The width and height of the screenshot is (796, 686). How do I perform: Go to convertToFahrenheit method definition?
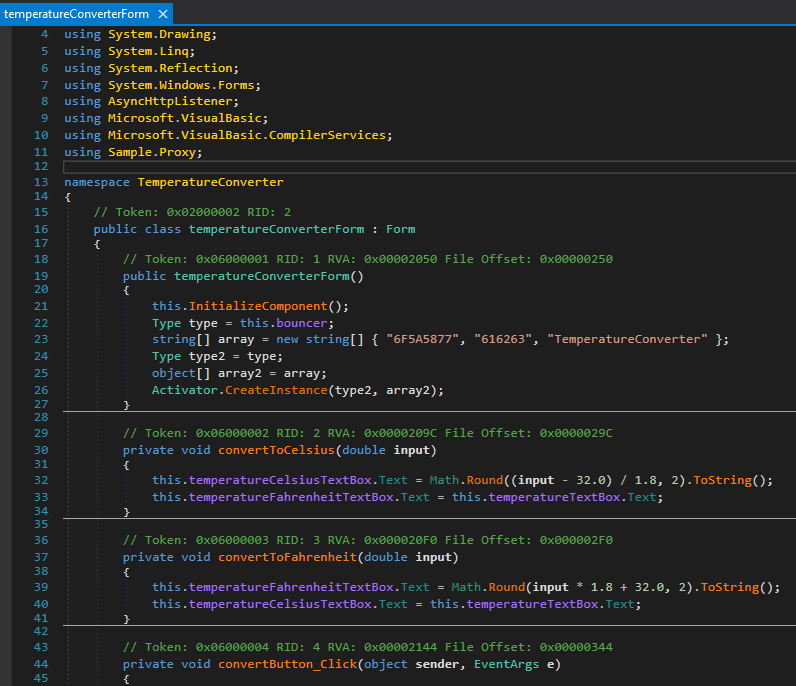287,557
